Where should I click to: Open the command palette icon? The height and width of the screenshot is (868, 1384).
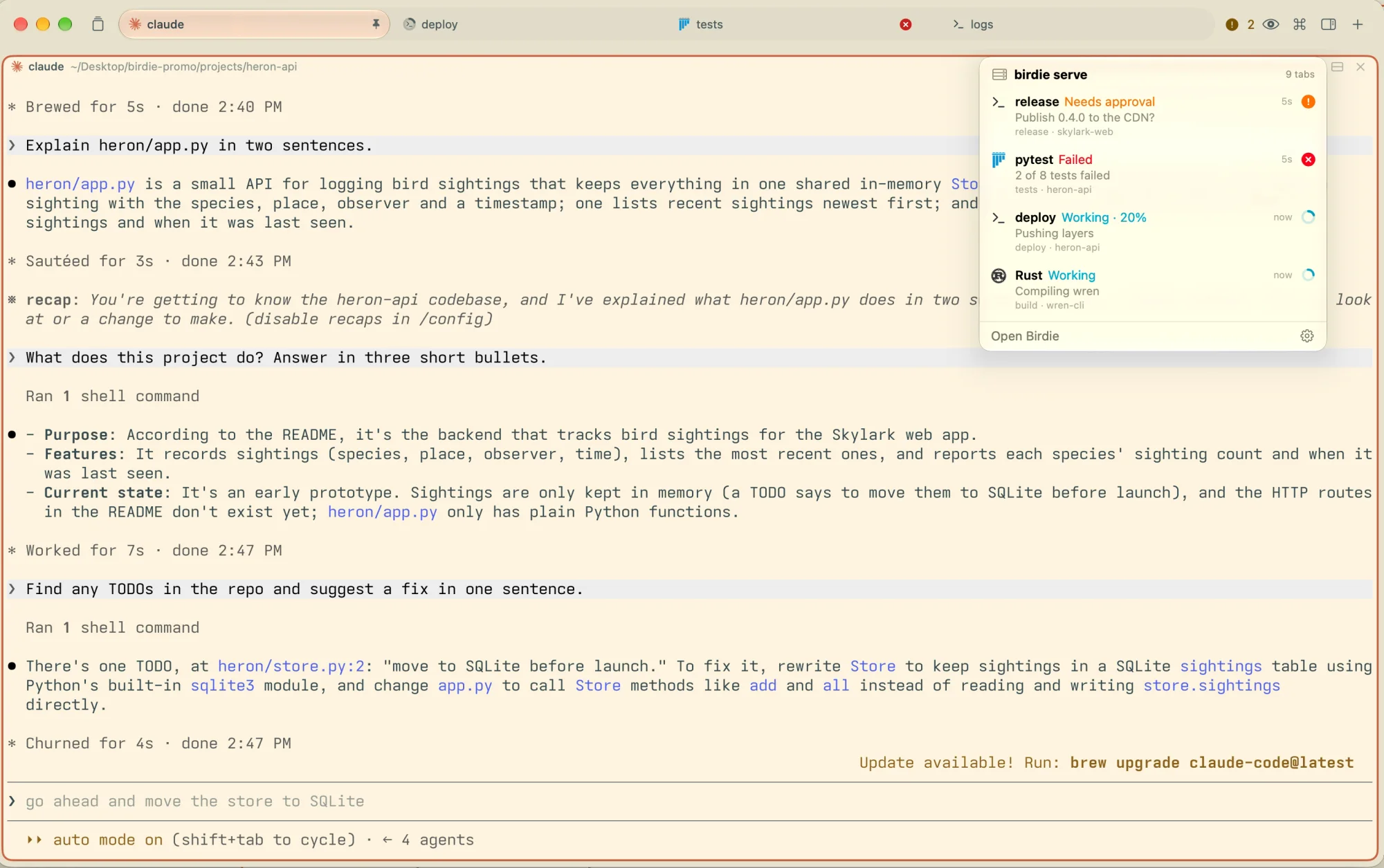[x=1300, y=24]
